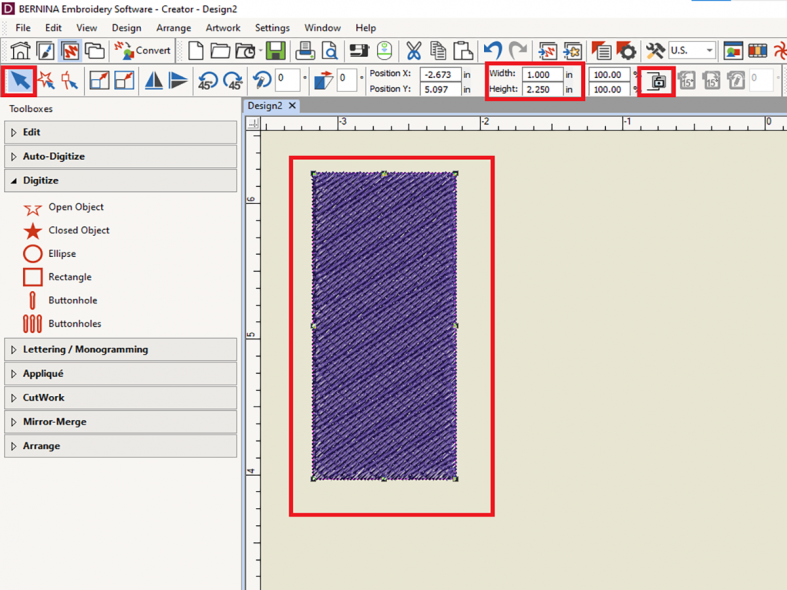Choose the Closed Object digitize tool
787x590 pixels.
(x=78, y=230)
